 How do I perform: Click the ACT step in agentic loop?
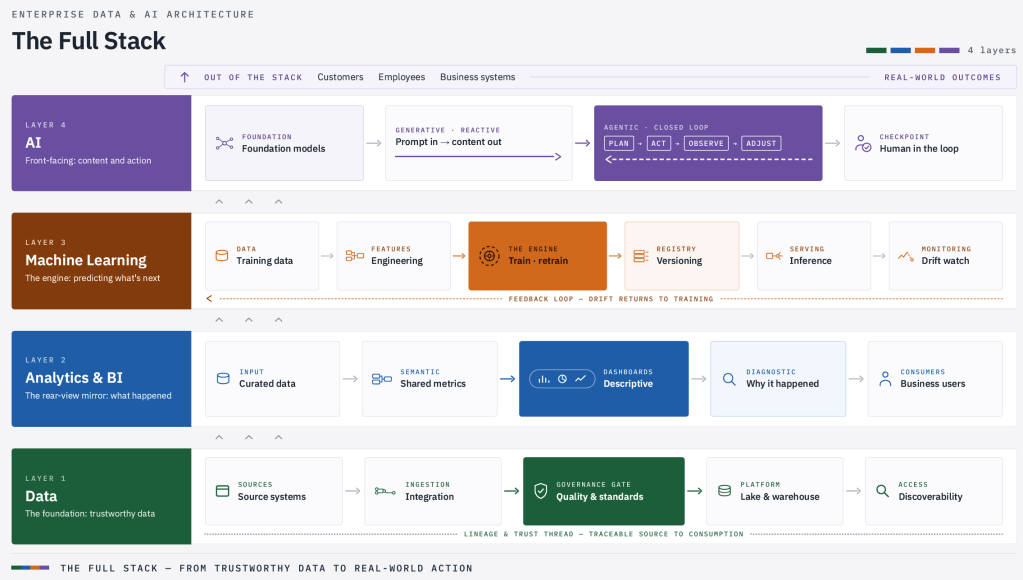coord(659,143)
